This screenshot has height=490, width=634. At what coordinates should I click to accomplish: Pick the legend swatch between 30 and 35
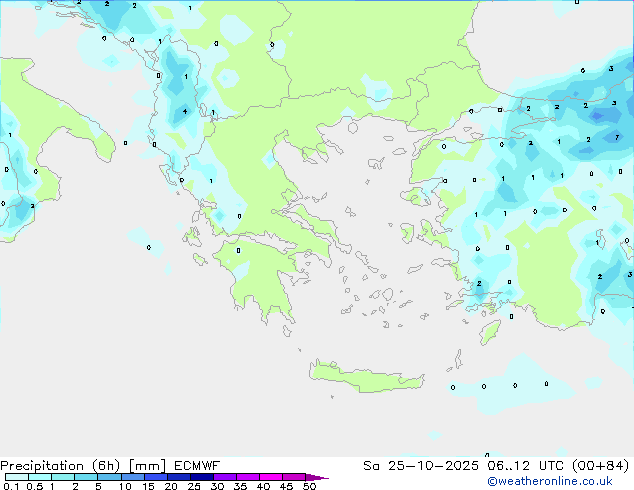[224, 477]
